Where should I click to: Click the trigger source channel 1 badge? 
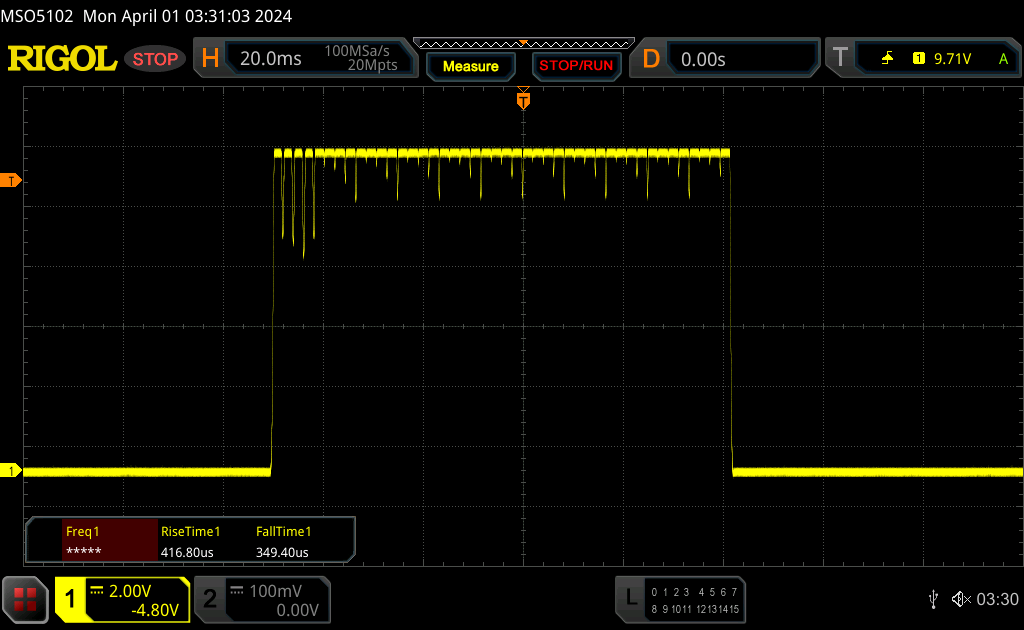click(x=919, y=58)
